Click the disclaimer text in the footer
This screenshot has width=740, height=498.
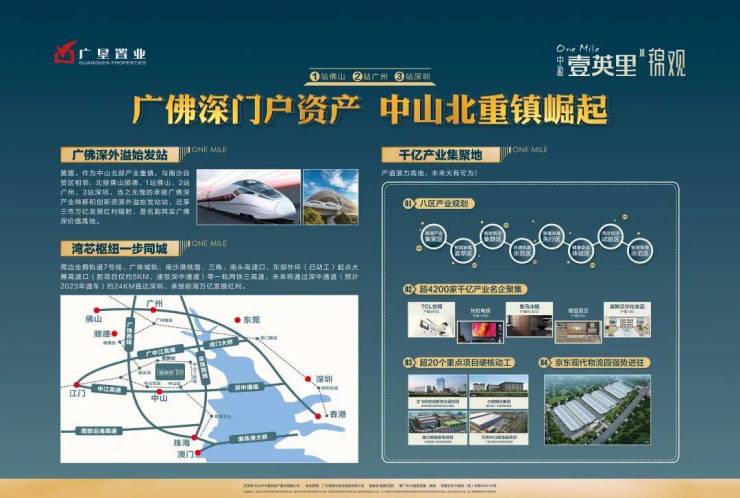coord(370,489)
